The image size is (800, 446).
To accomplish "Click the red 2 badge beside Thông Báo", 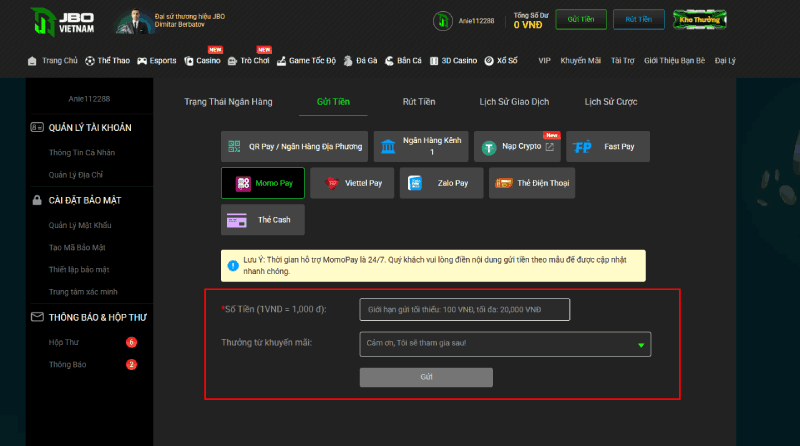I will tap(131, 364).
